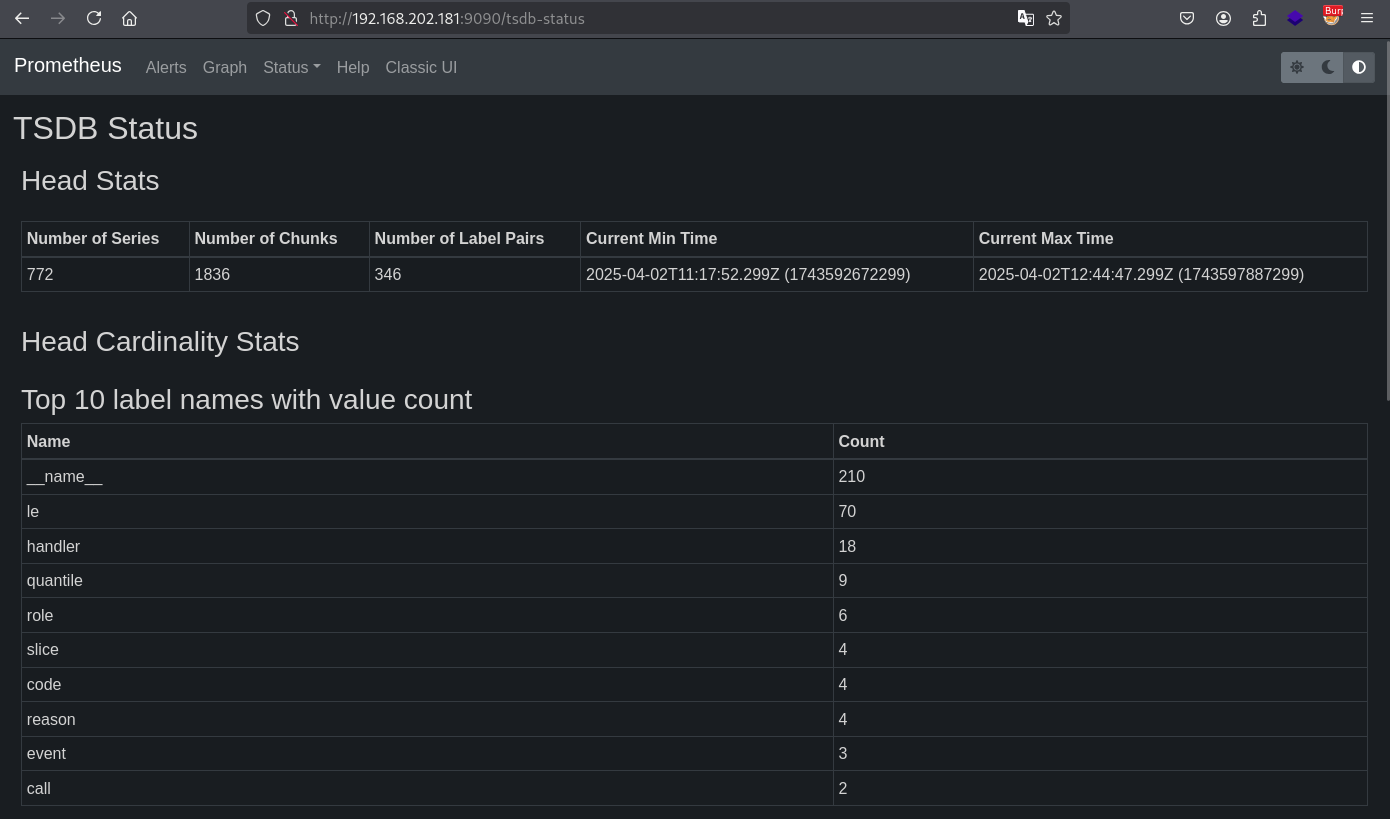The width and height of the screenshot is (1390, 819).
Task: Click the count value 70
Action: tap(847, 511)
